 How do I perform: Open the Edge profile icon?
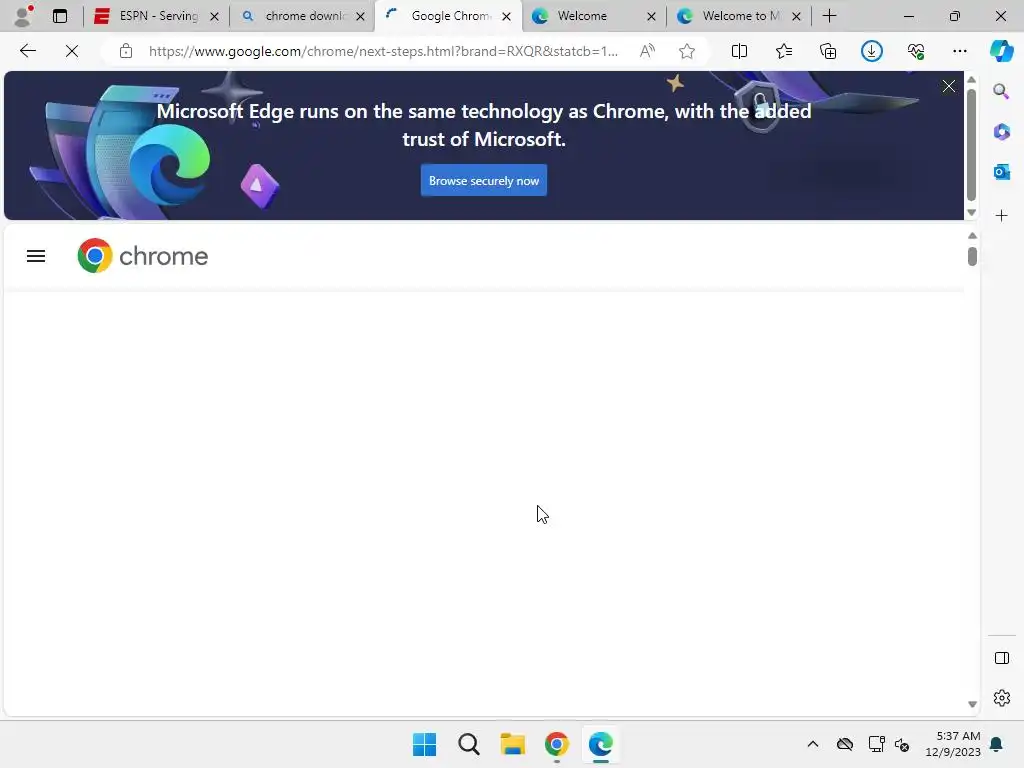24,15
